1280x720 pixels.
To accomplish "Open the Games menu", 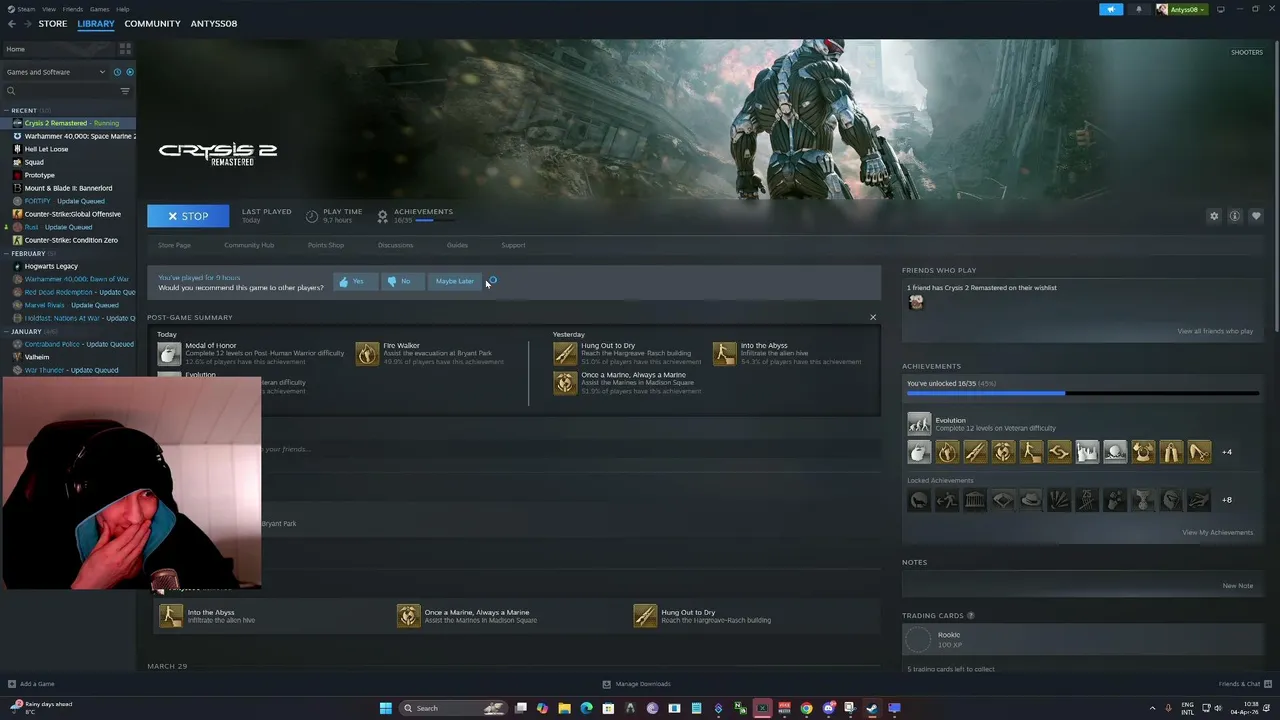I will coord(99,9).
